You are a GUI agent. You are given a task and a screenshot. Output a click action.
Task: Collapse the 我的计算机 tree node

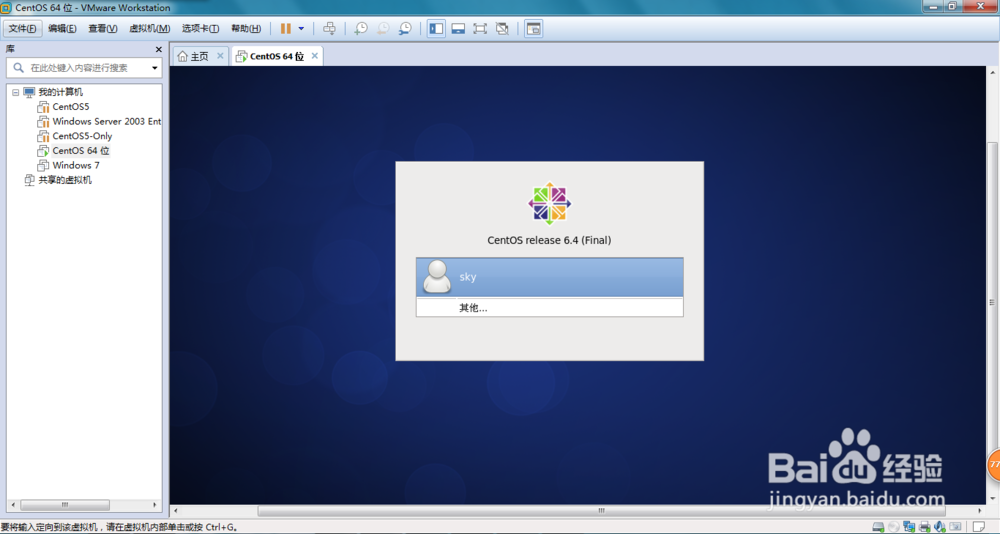tap(15, 93)
